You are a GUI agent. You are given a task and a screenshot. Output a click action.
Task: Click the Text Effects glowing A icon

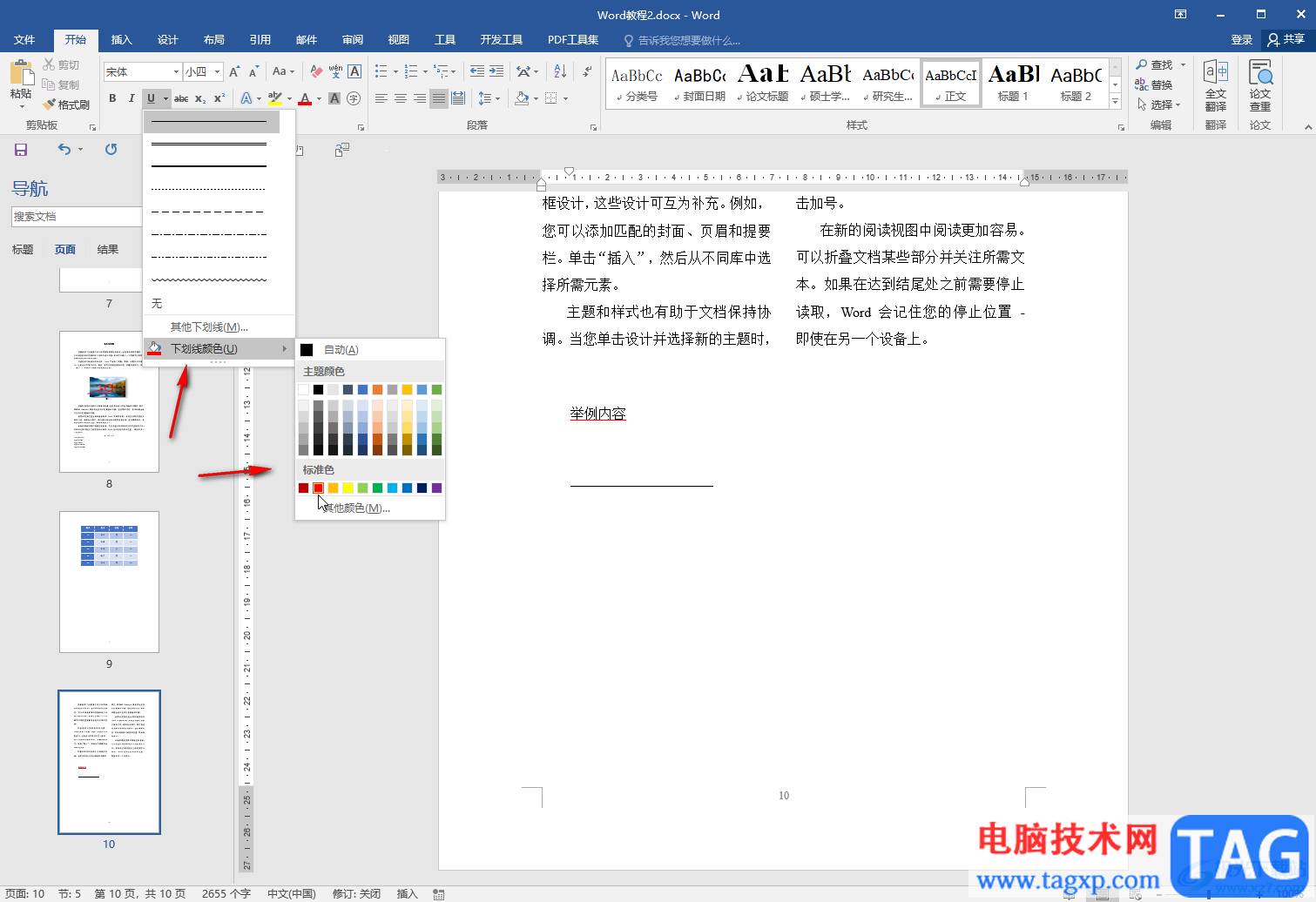[x=246, y=98]
